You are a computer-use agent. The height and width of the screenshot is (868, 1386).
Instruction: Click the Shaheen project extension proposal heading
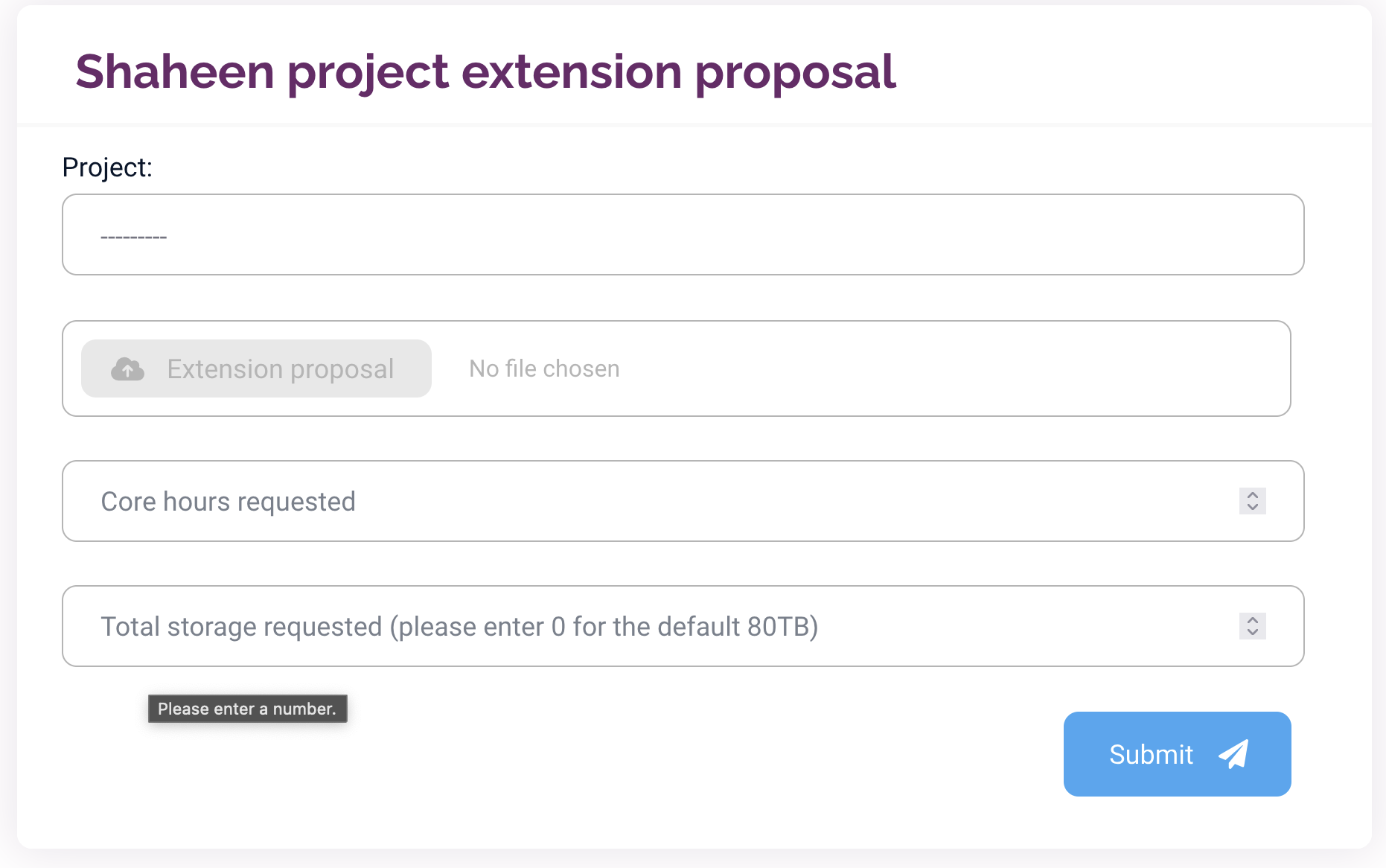(485, 72)
